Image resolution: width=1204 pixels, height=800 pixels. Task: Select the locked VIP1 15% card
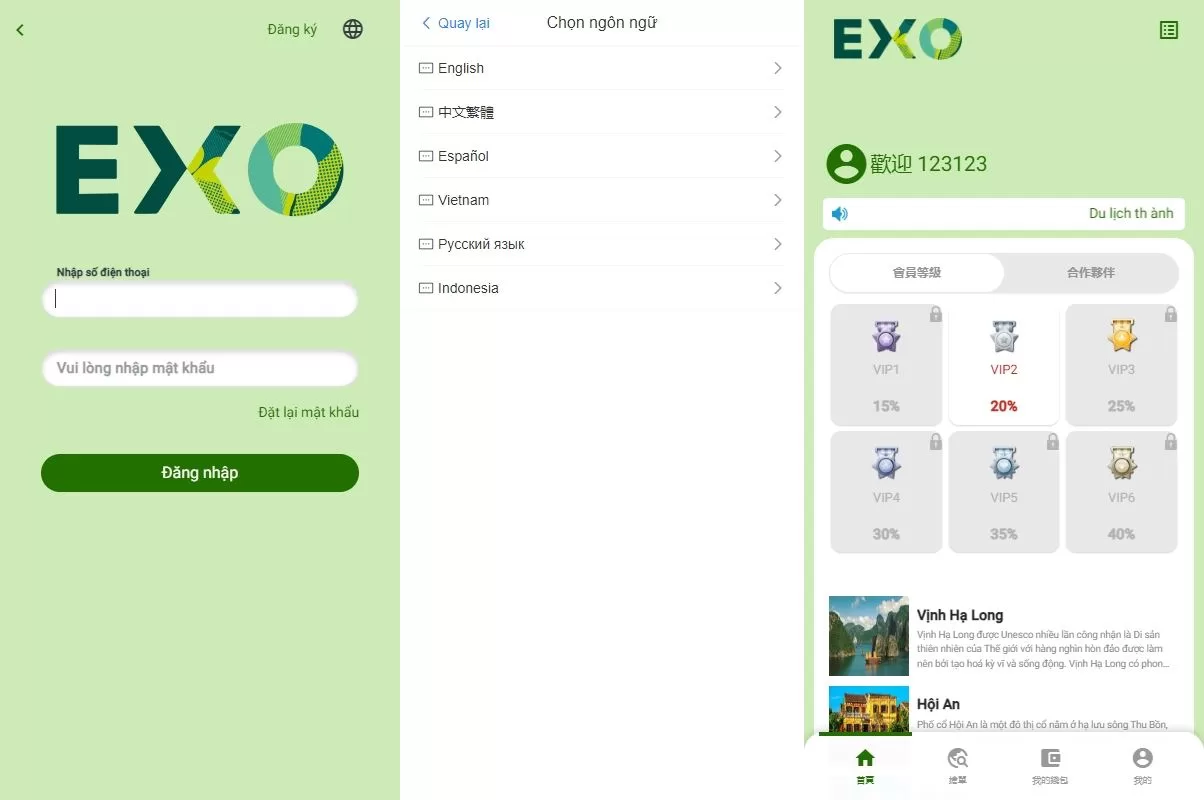[x=886, y=364]
